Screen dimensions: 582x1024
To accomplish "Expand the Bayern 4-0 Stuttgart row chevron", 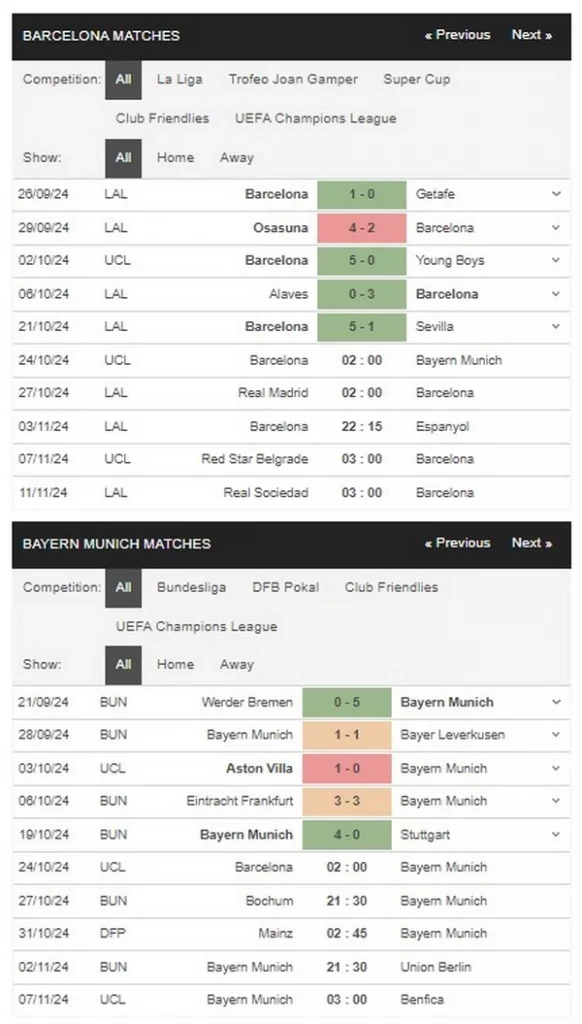I will tap(556, 835).
